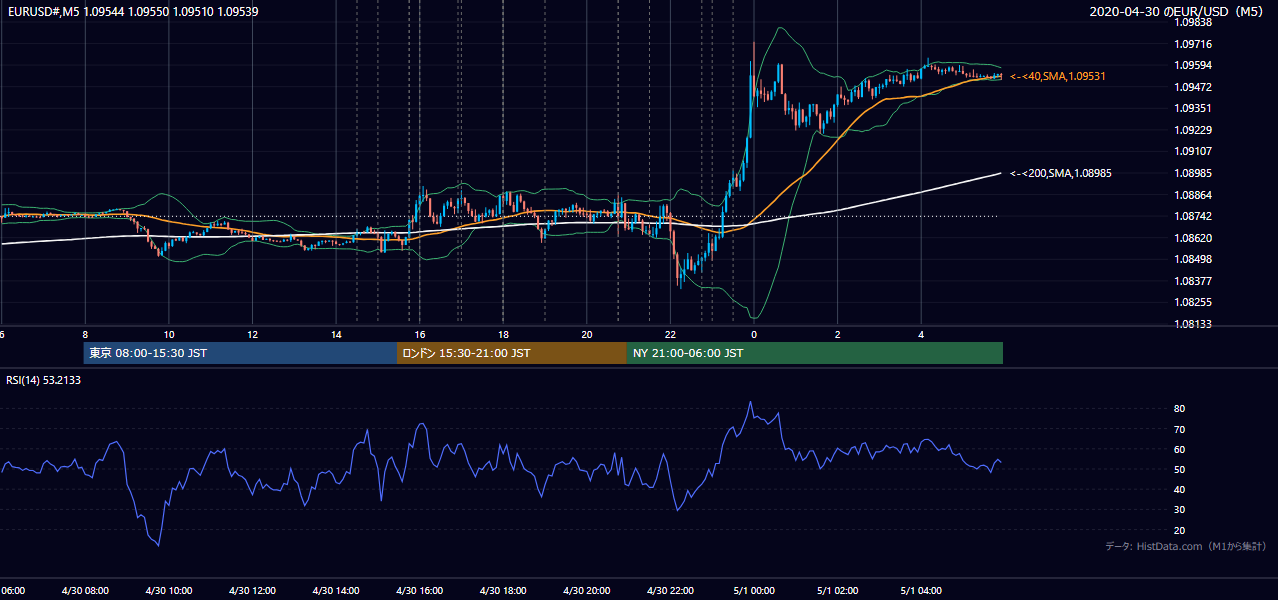Click price scale value 1.09472
The image size is (1278, 600).
point(1192,87)
